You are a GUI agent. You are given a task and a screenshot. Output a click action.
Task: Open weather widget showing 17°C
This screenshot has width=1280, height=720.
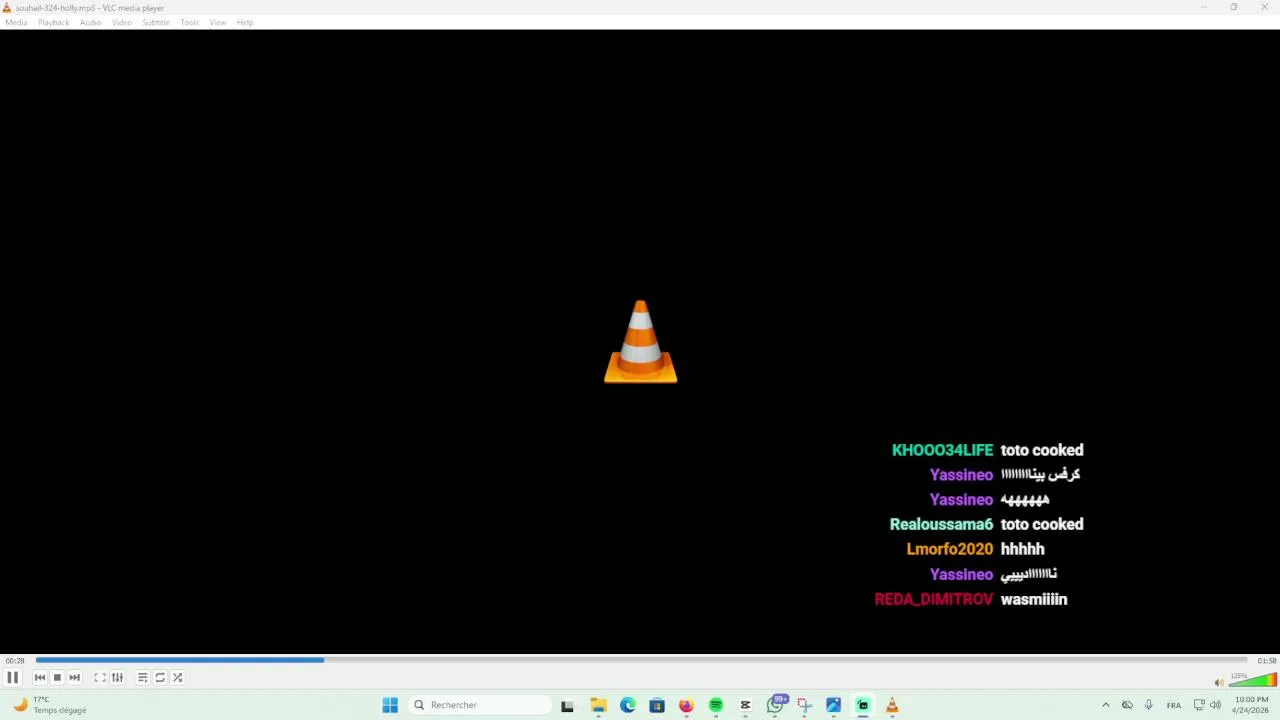coord(48,705)
